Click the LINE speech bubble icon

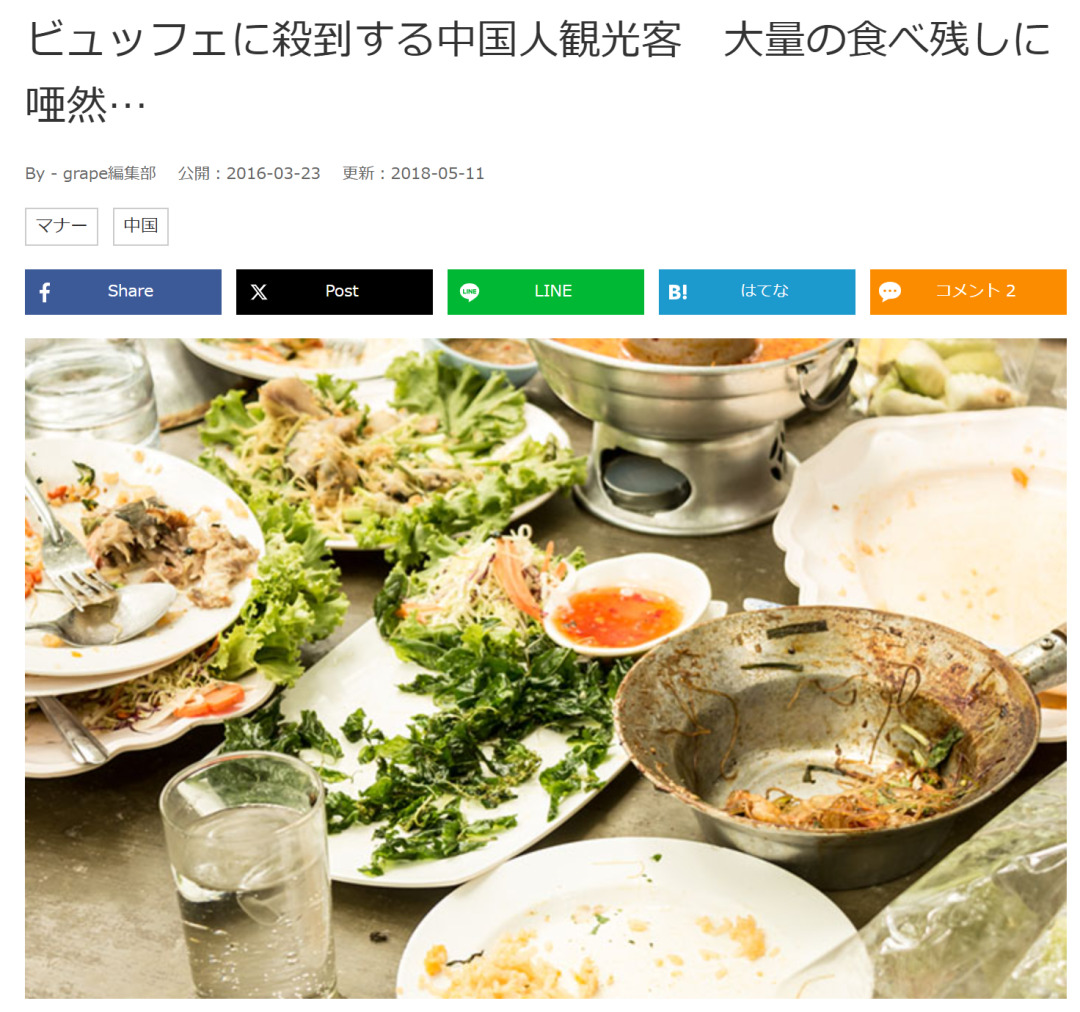coord(470,292)
